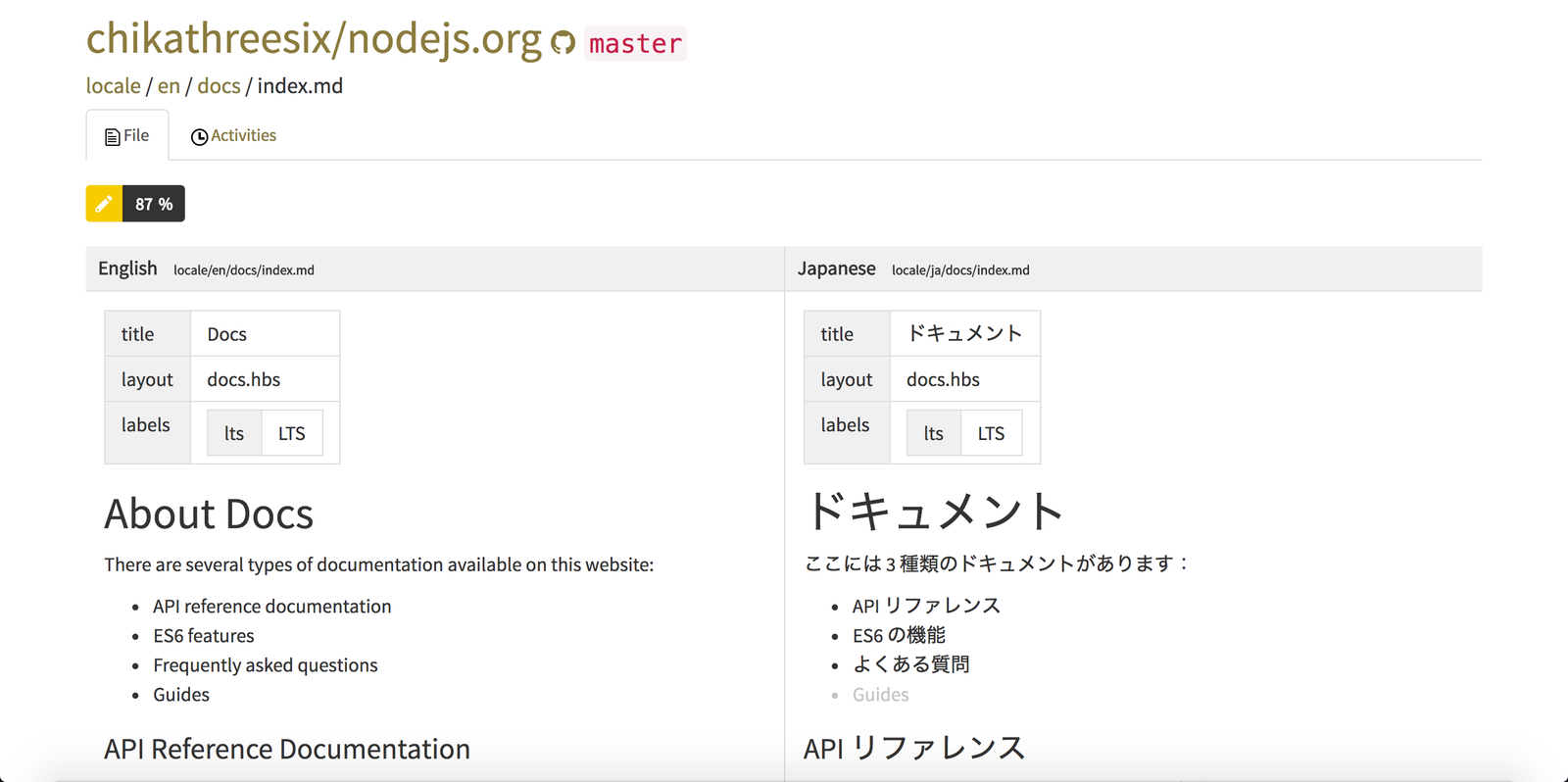Click the File tab document icon
The width and height of the screenshot is (1568, 782).
113,137
